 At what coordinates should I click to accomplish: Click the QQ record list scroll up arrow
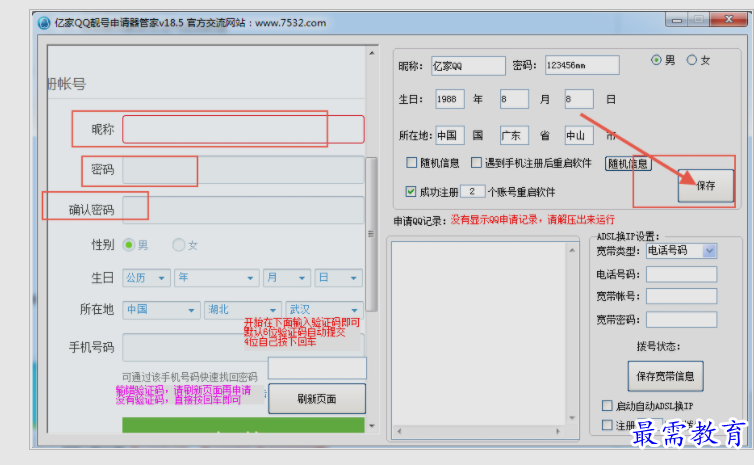[572, 250]
